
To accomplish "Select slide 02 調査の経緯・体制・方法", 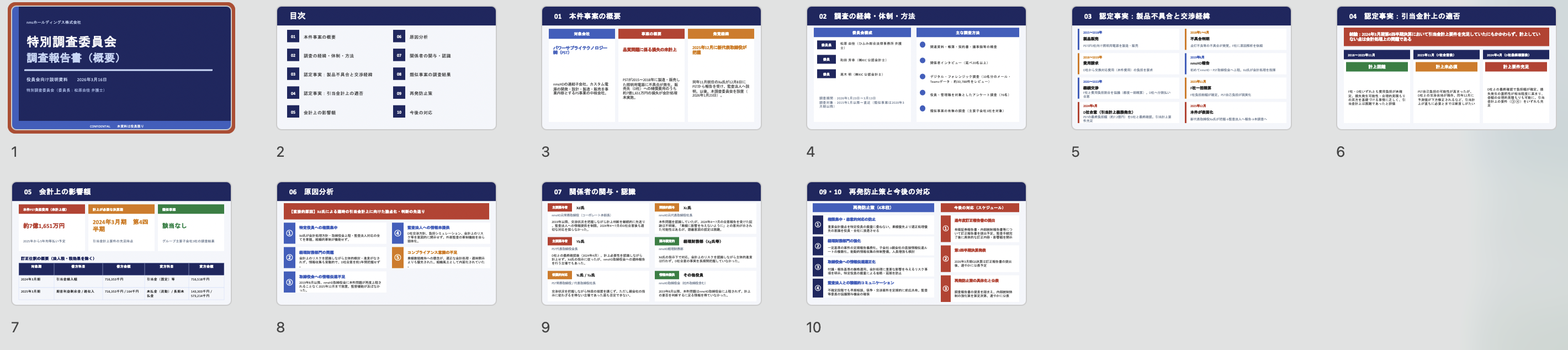I will [916, 67].
